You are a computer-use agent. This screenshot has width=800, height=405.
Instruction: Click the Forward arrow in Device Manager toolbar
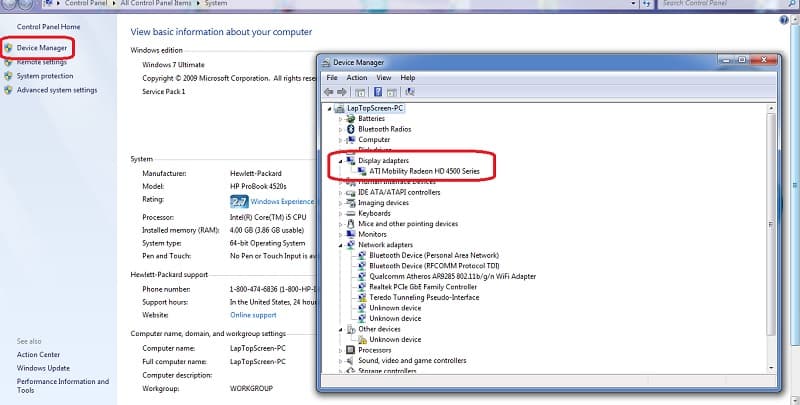click(x=342, y=92)
